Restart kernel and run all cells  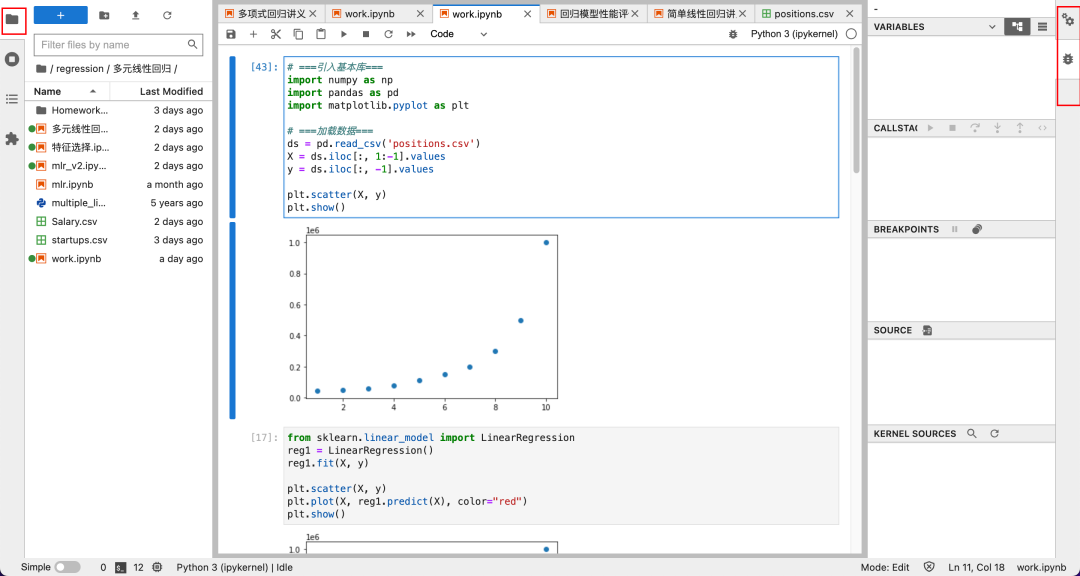tap(410, 33)
